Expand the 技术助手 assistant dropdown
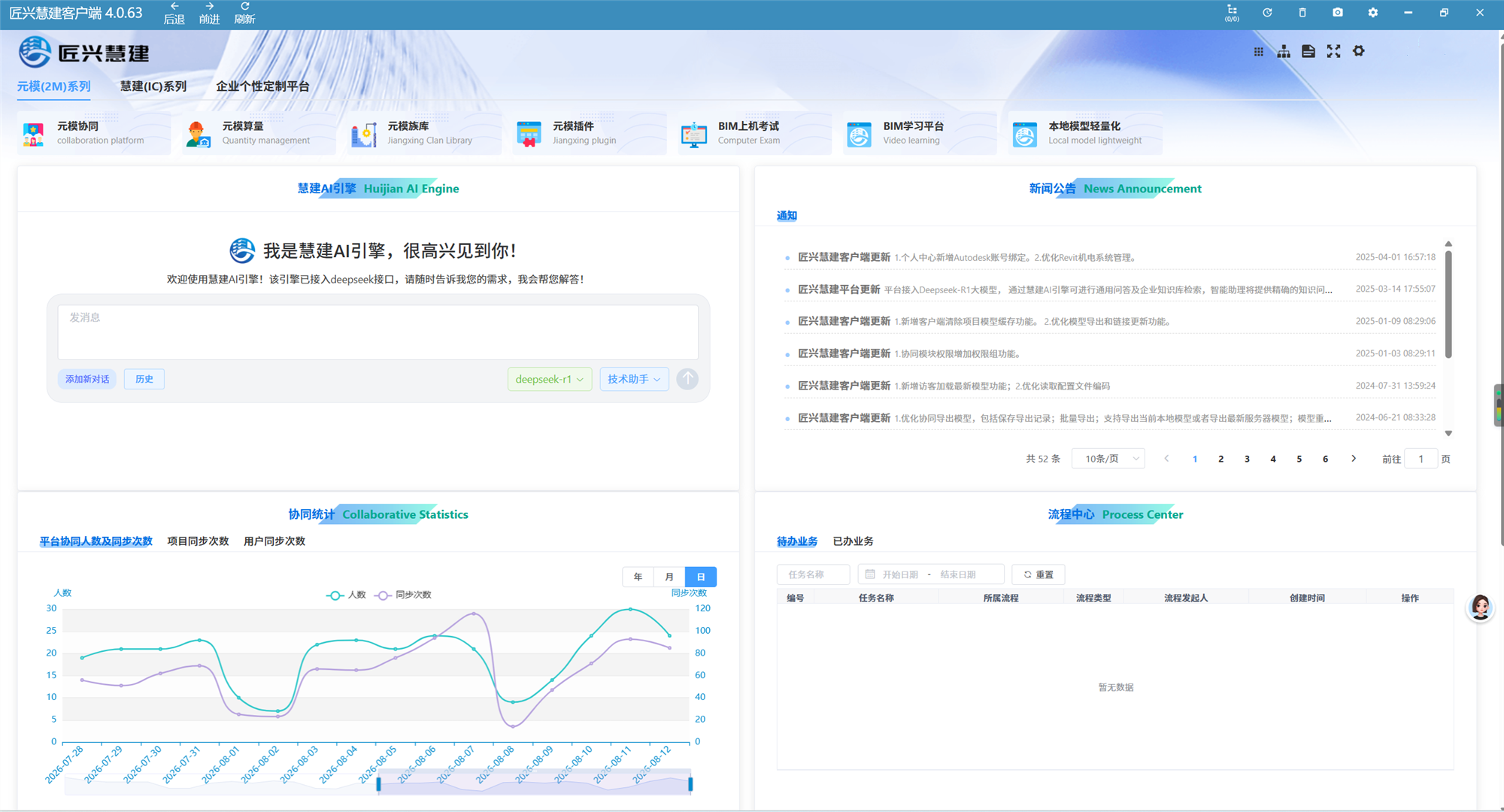 (x=634, y=379)
